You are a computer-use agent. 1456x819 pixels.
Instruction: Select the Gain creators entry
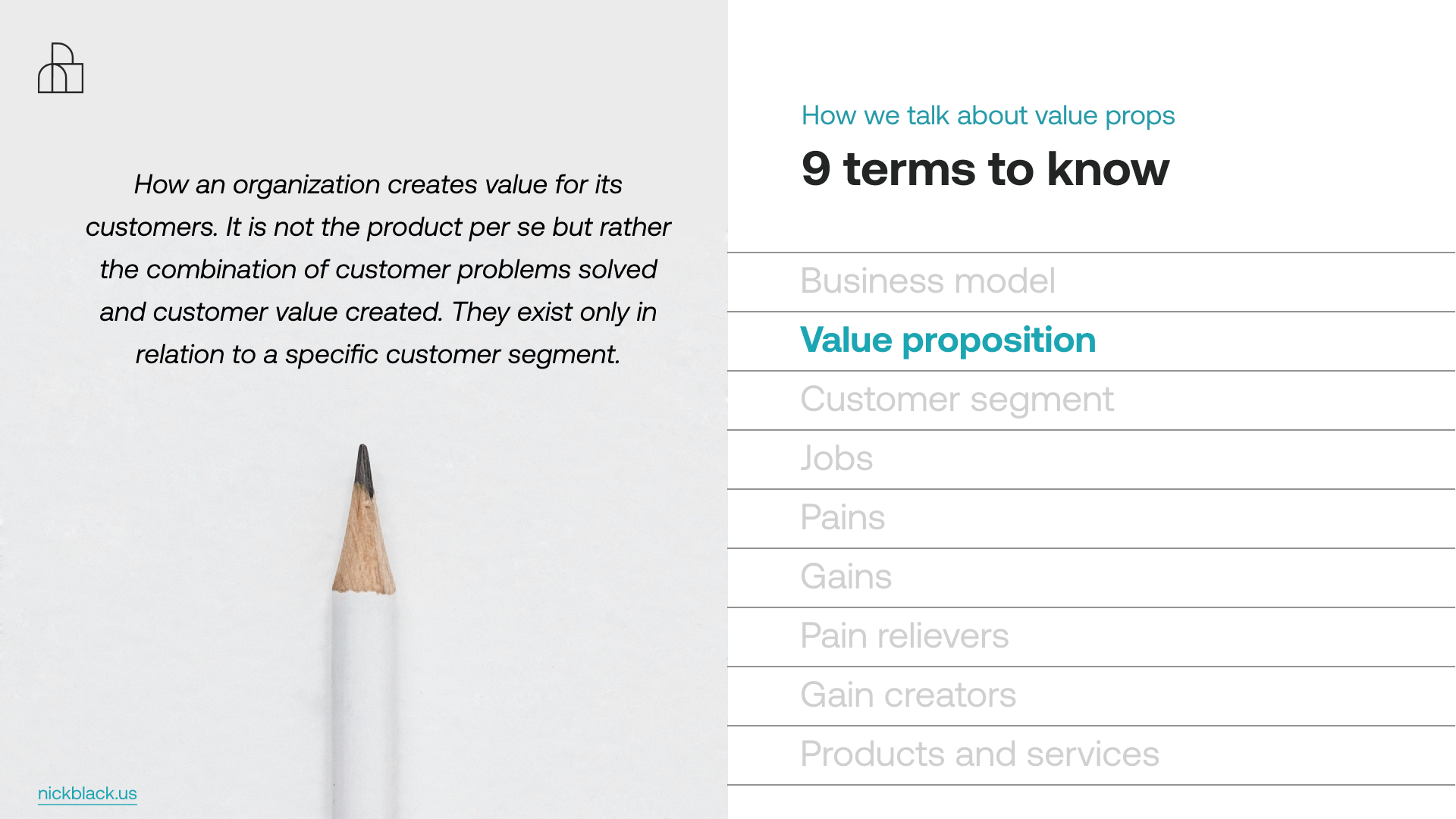[x=908, y=695]
